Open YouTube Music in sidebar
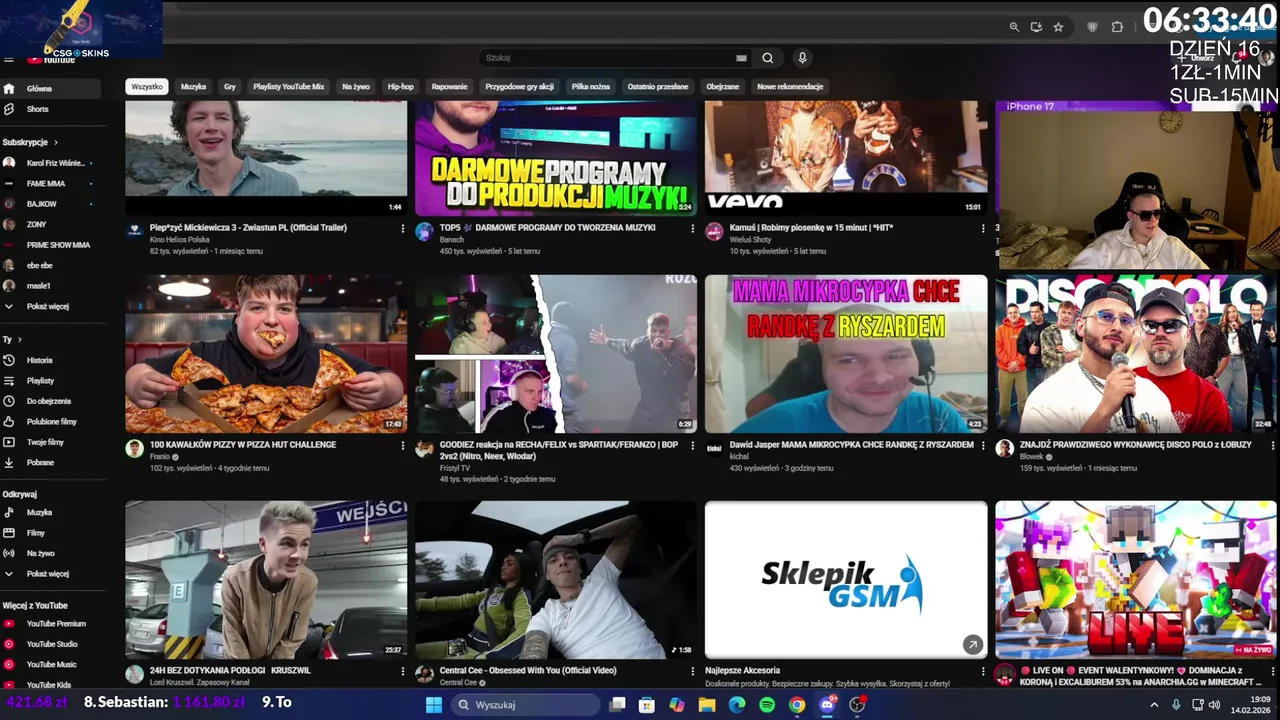This screenshot has width=1280, height=720. pyautogui.click(x=50, y=664)
